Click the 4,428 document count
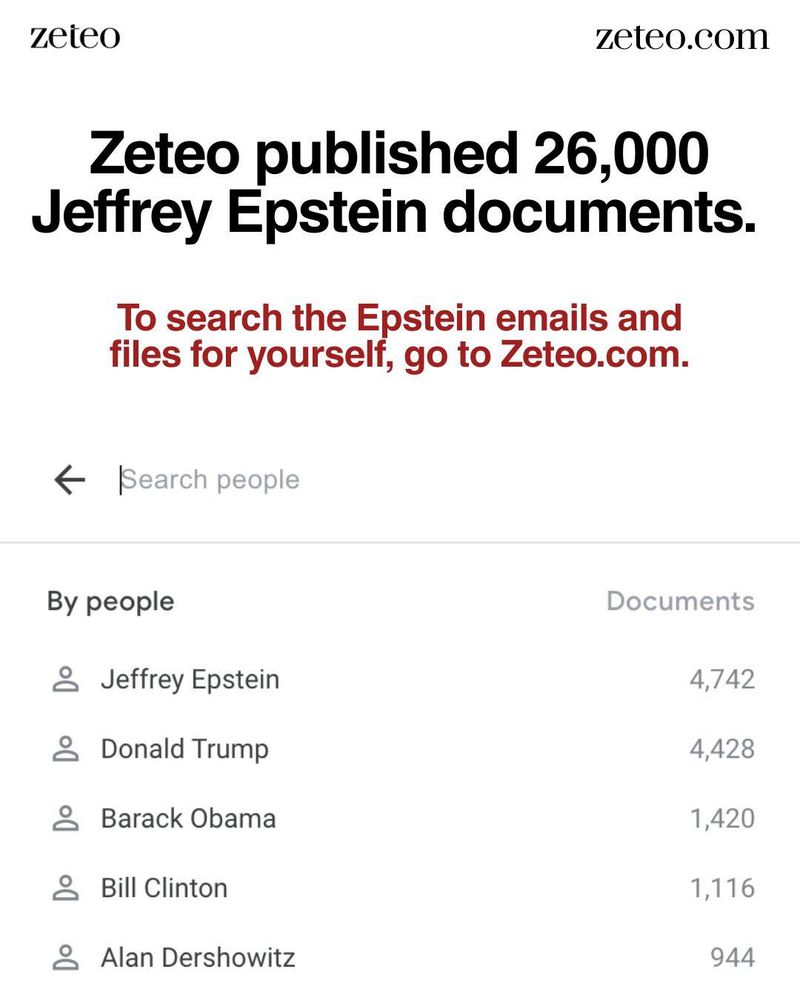 pos(722,749)
